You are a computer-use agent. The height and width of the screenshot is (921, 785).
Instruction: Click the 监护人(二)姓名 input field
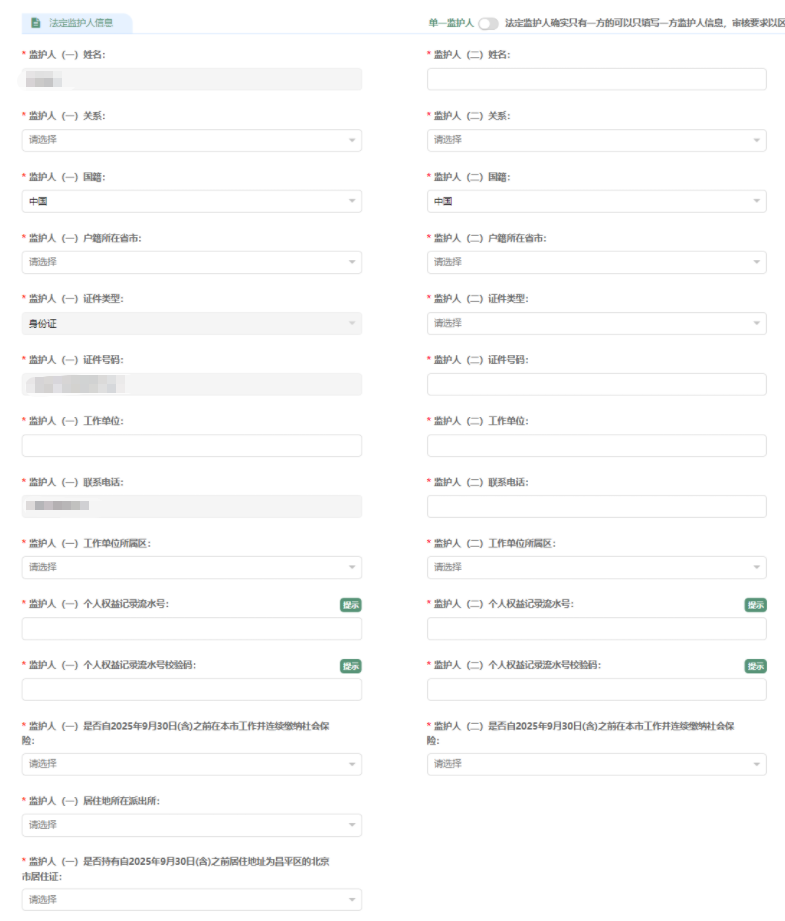596,79
